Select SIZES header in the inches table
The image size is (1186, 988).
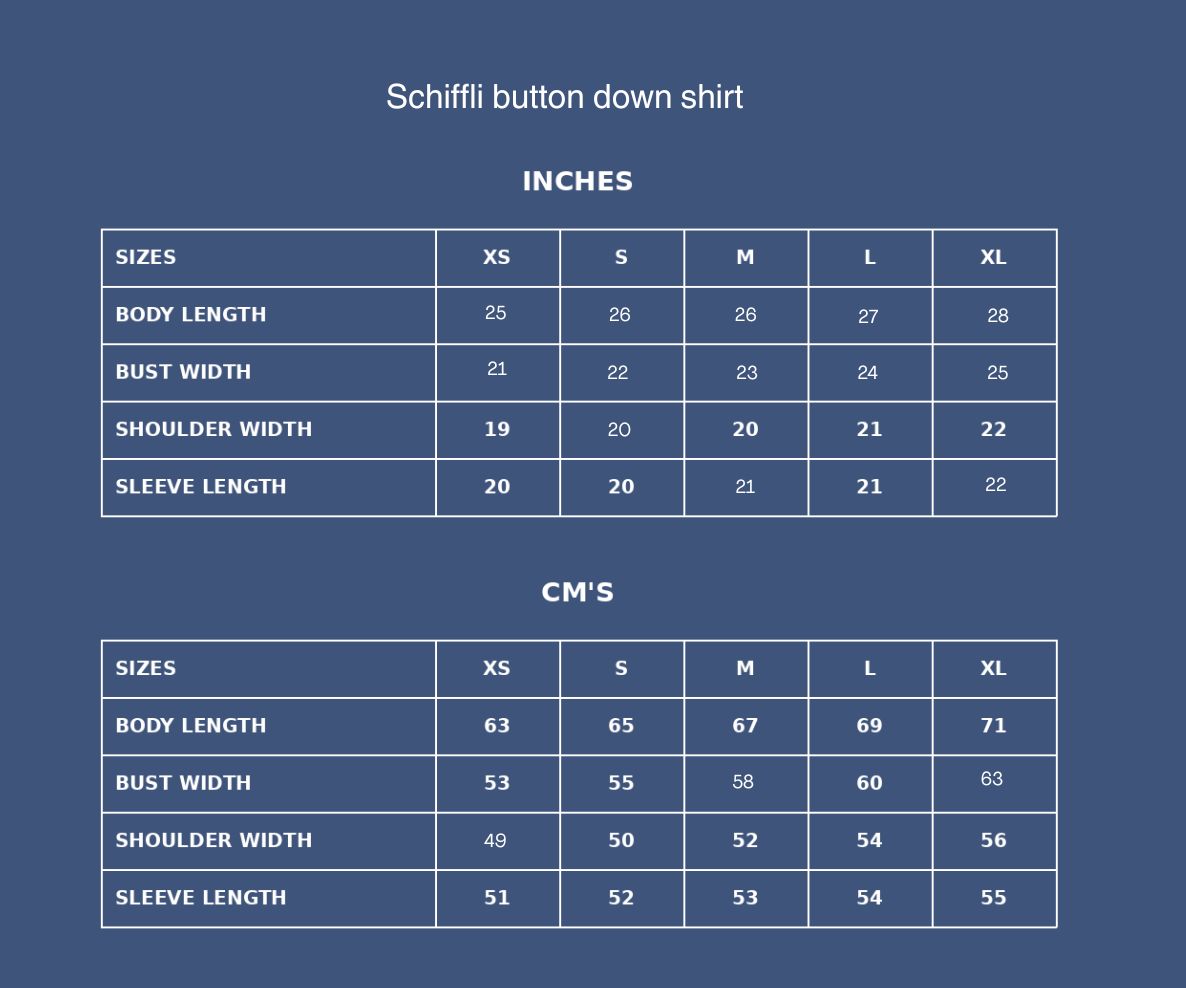[146, 257]
